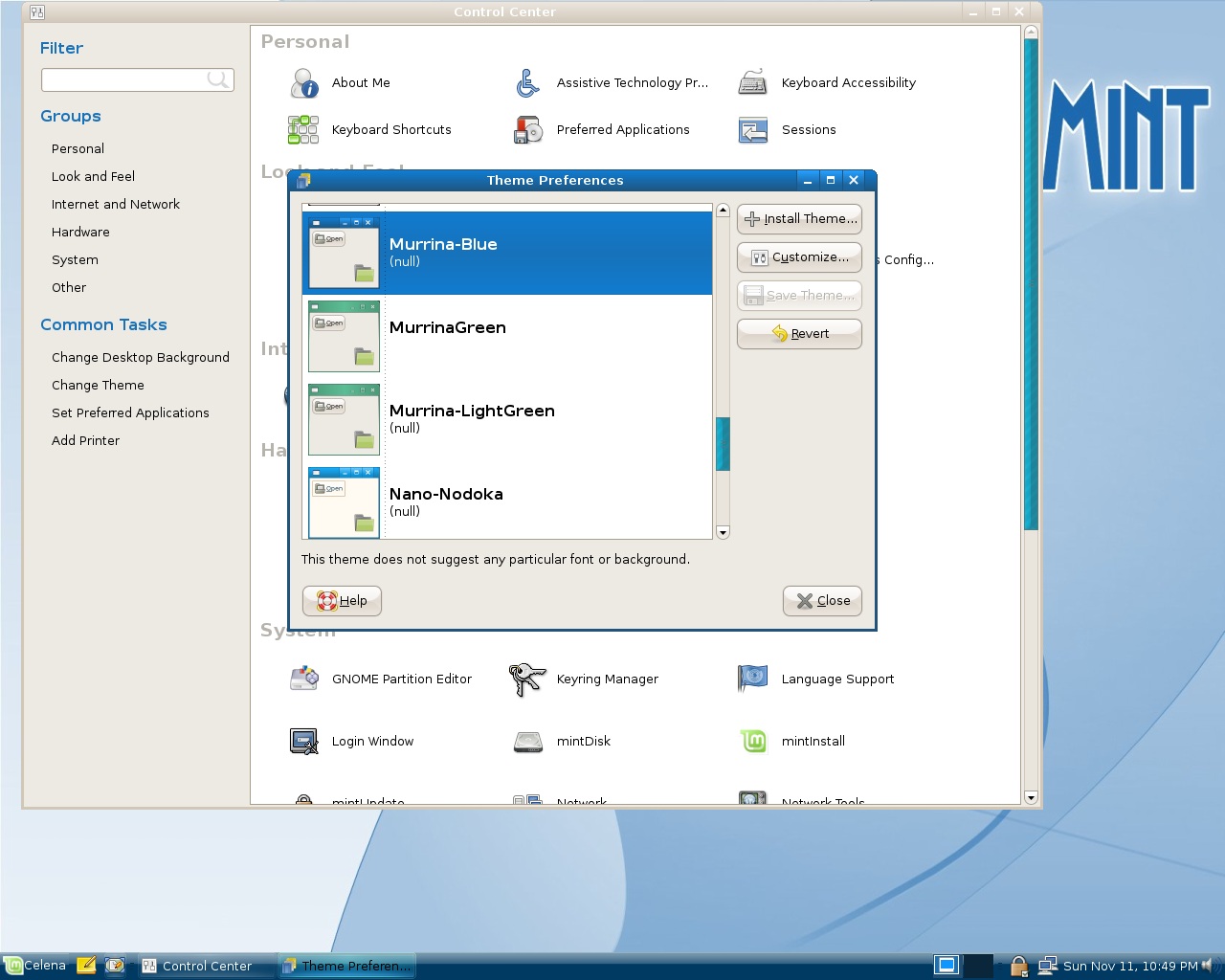Open Preferred Applications icon in Control Center
This screenshot has height=980, width=1225.
tap(528, 129)
